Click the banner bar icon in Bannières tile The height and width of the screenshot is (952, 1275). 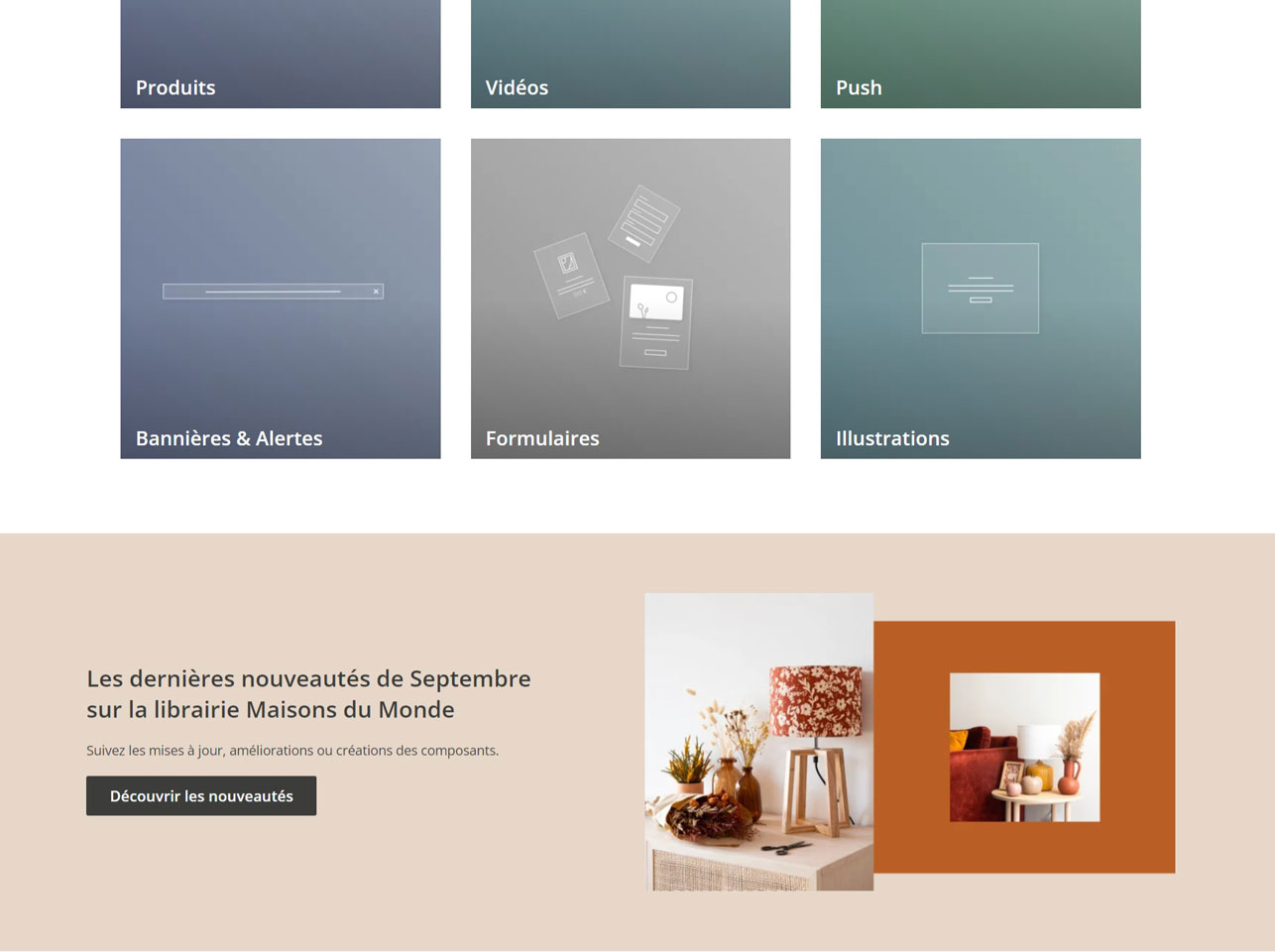pos(273,292)
